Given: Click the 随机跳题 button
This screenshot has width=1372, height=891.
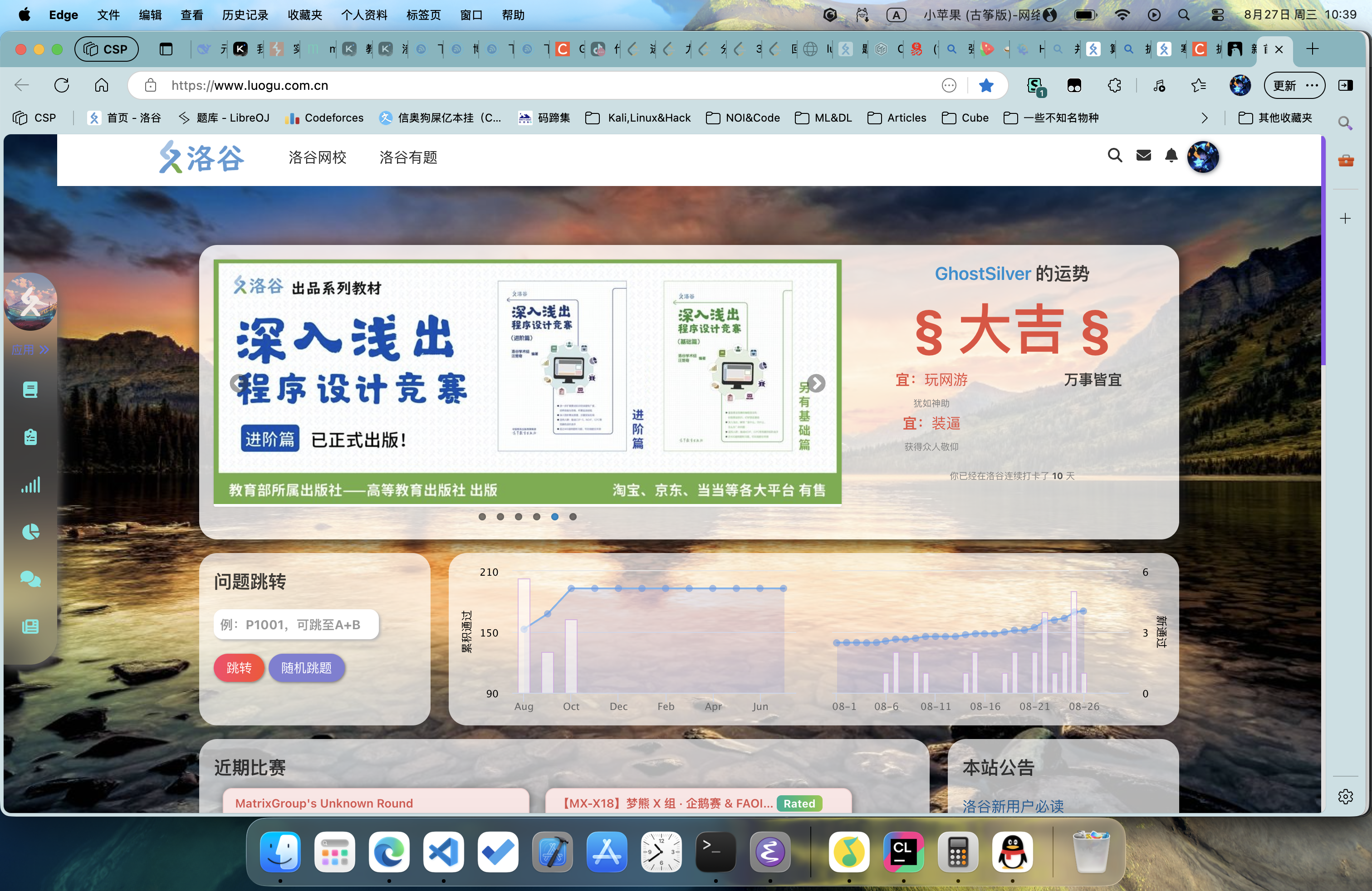Looking at the screenshot, I should tap(306, 667).
